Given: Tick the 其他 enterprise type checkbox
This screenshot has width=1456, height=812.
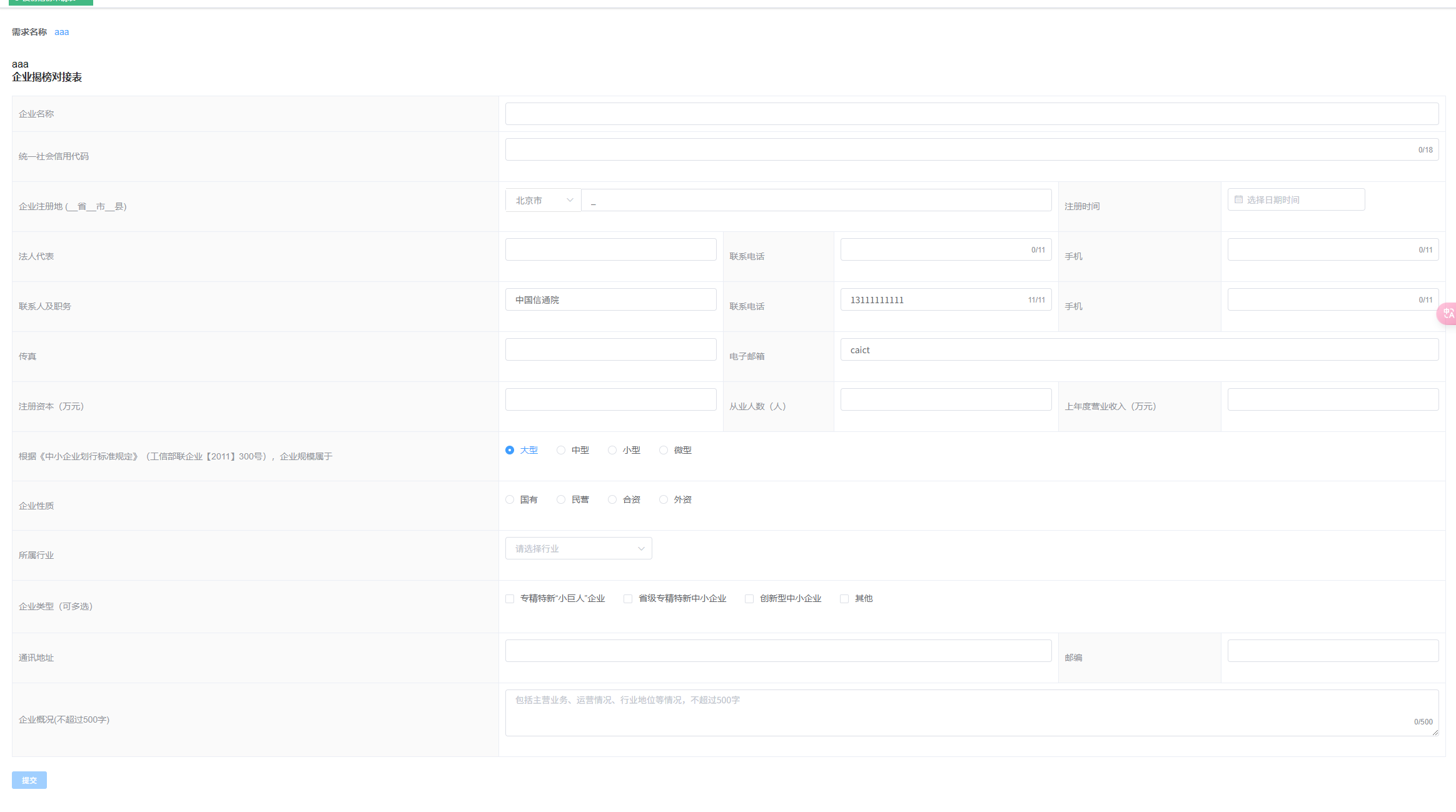Looking at the screenshot, I should pyautogui.click(x=844, y=599).
